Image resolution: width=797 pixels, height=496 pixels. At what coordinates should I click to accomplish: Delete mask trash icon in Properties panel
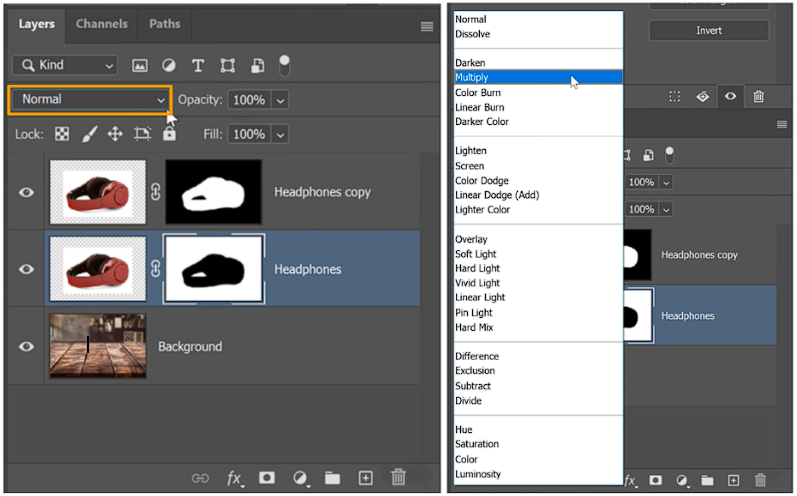pos(758,96)
